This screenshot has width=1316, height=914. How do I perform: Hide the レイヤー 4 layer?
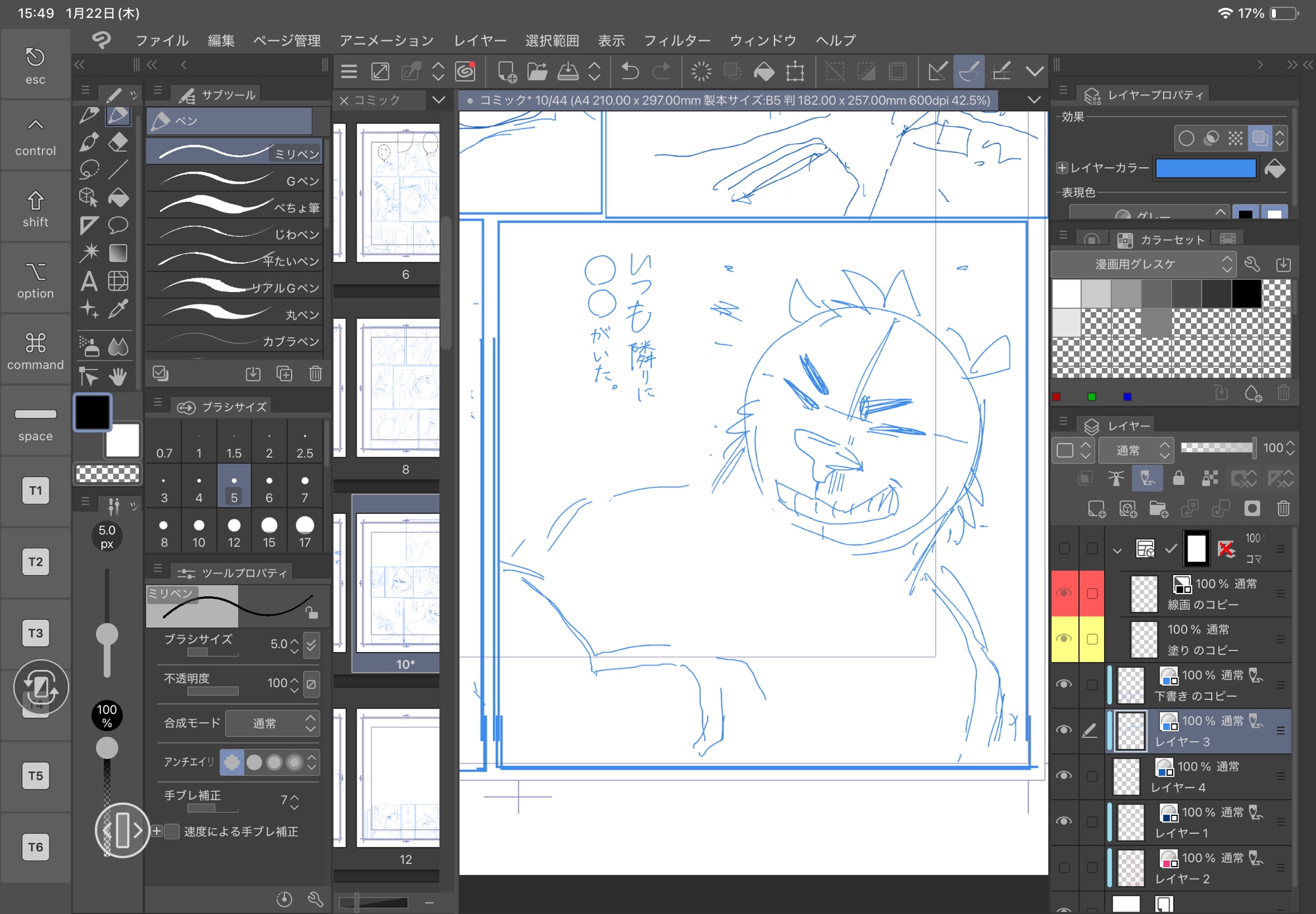pos(1063,776)
